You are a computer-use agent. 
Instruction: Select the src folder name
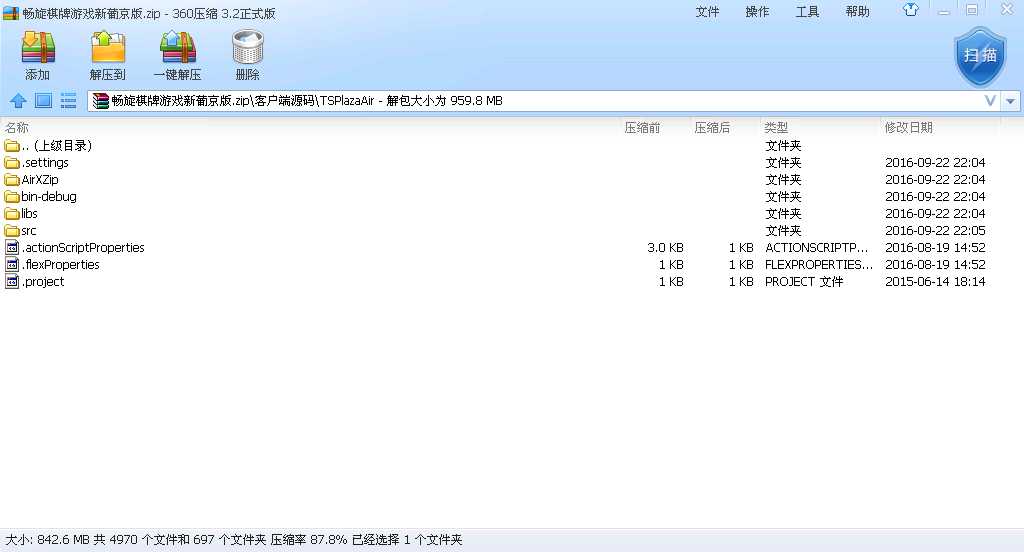click(x=29, y=231)
